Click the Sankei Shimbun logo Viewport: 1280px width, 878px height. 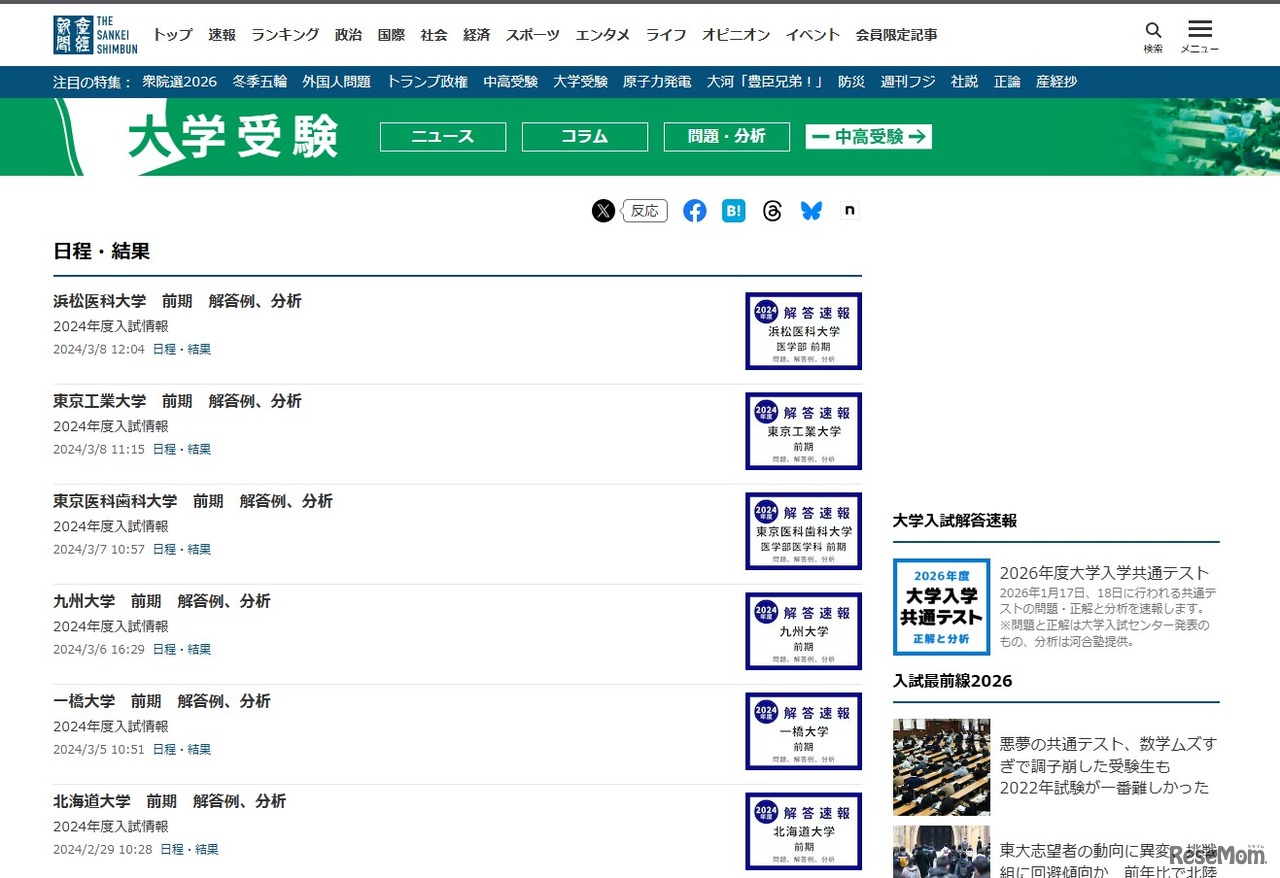[94, 33]
